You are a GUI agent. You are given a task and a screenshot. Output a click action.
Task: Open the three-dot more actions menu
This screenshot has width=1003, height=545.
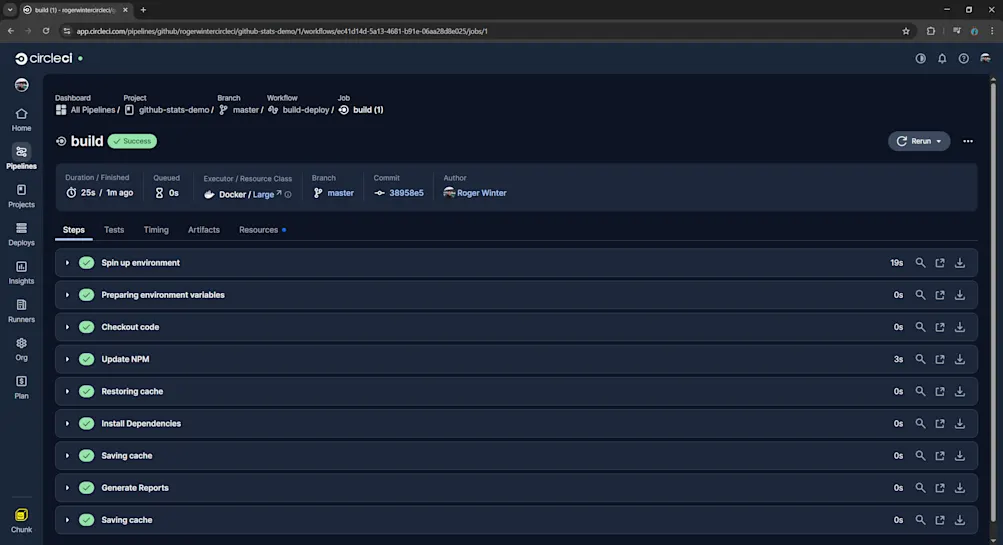[968, 141]
